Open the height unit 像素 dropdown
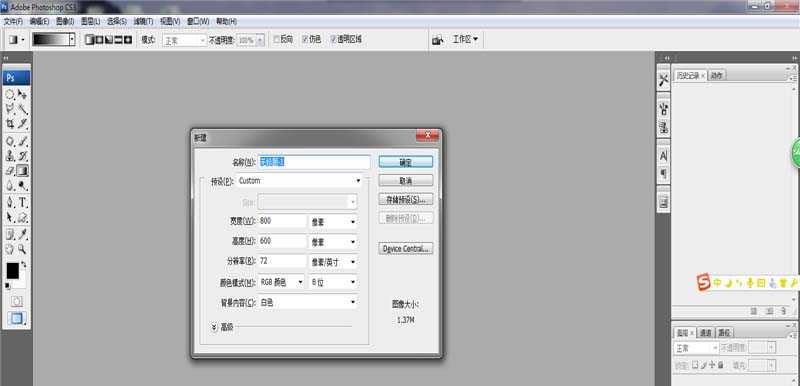800x386 pixels. (333, 242)
